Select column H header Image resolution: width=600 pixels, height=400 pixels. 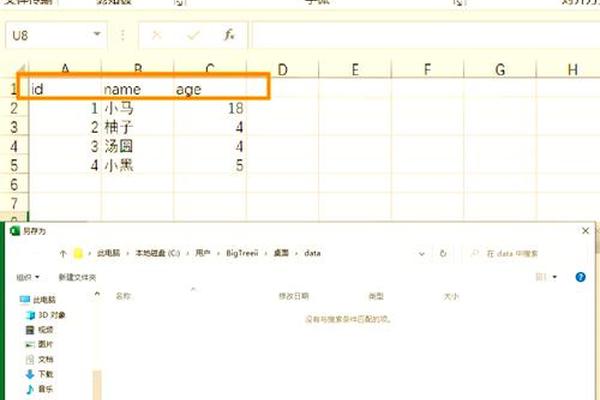(x=569, y=70)
